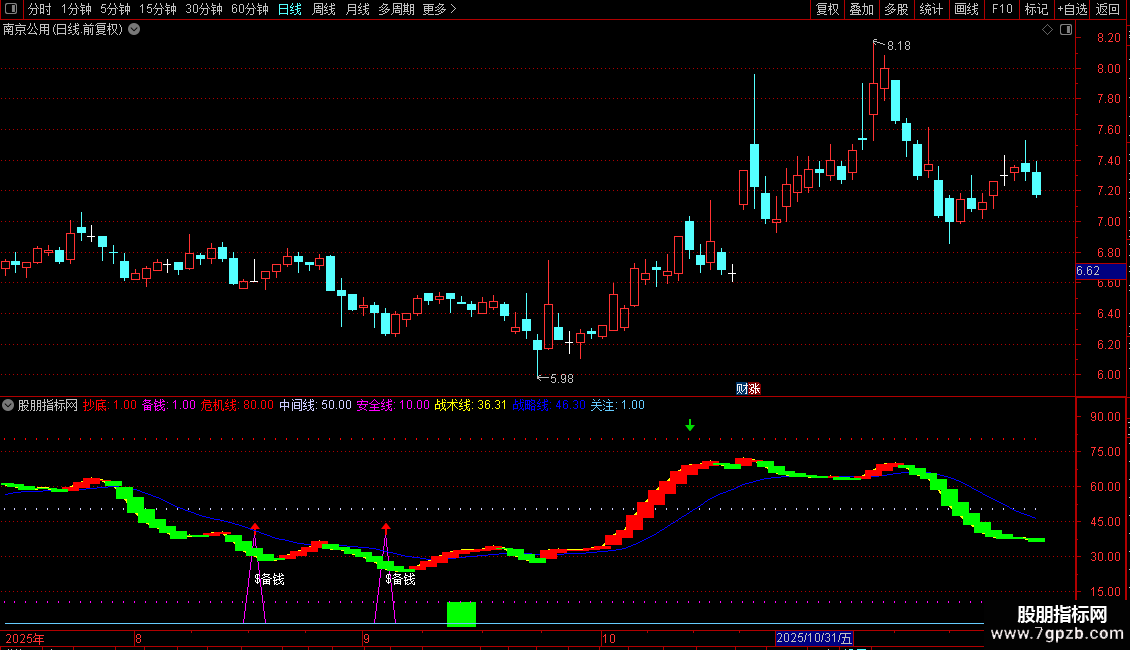Click the 90.00 indicator axis label
1130x650 pixels.
1105,417
